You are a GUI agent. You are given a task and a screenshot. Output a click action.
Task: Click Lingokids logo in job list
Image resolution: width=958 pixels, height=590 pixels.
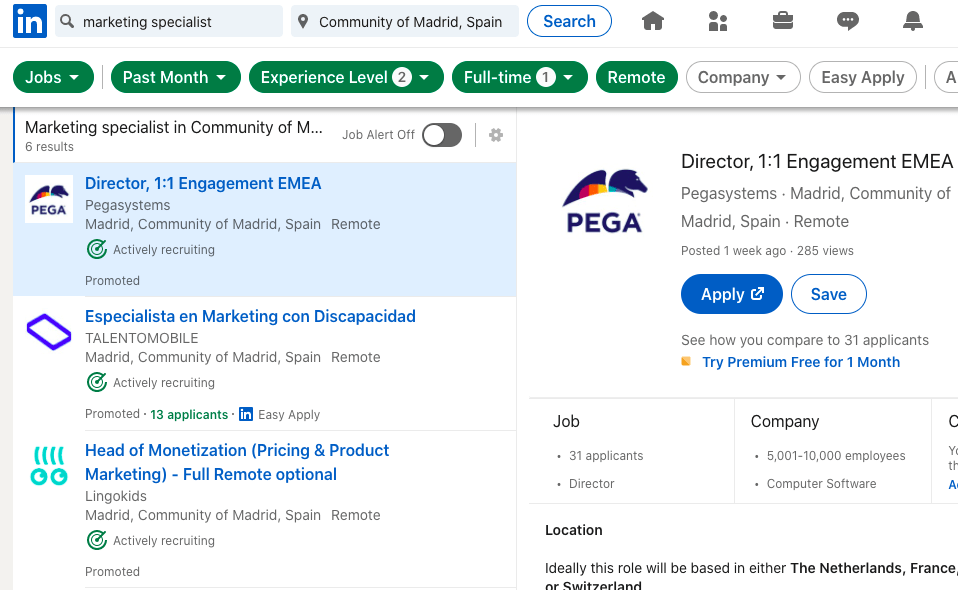click(49, 465)
